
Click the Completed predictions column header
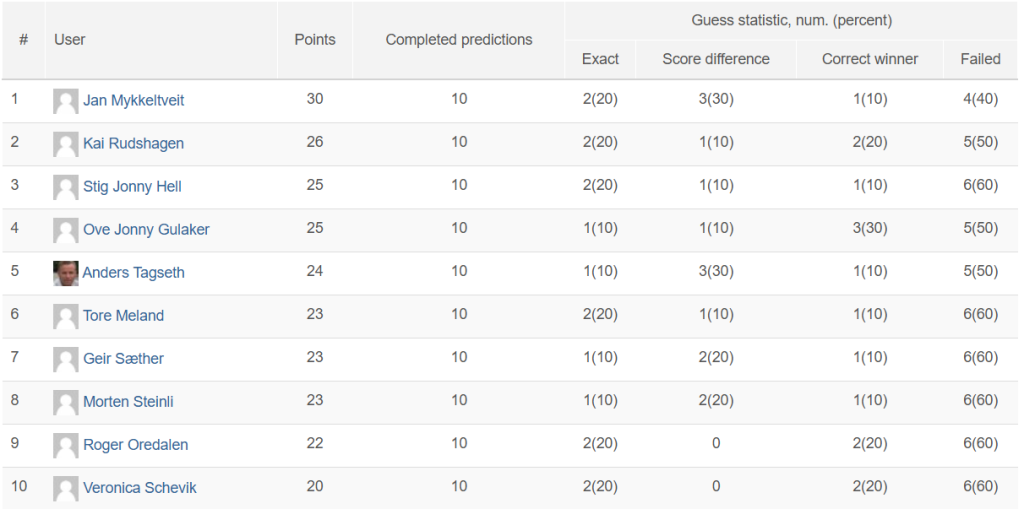[x=458, y=40]
